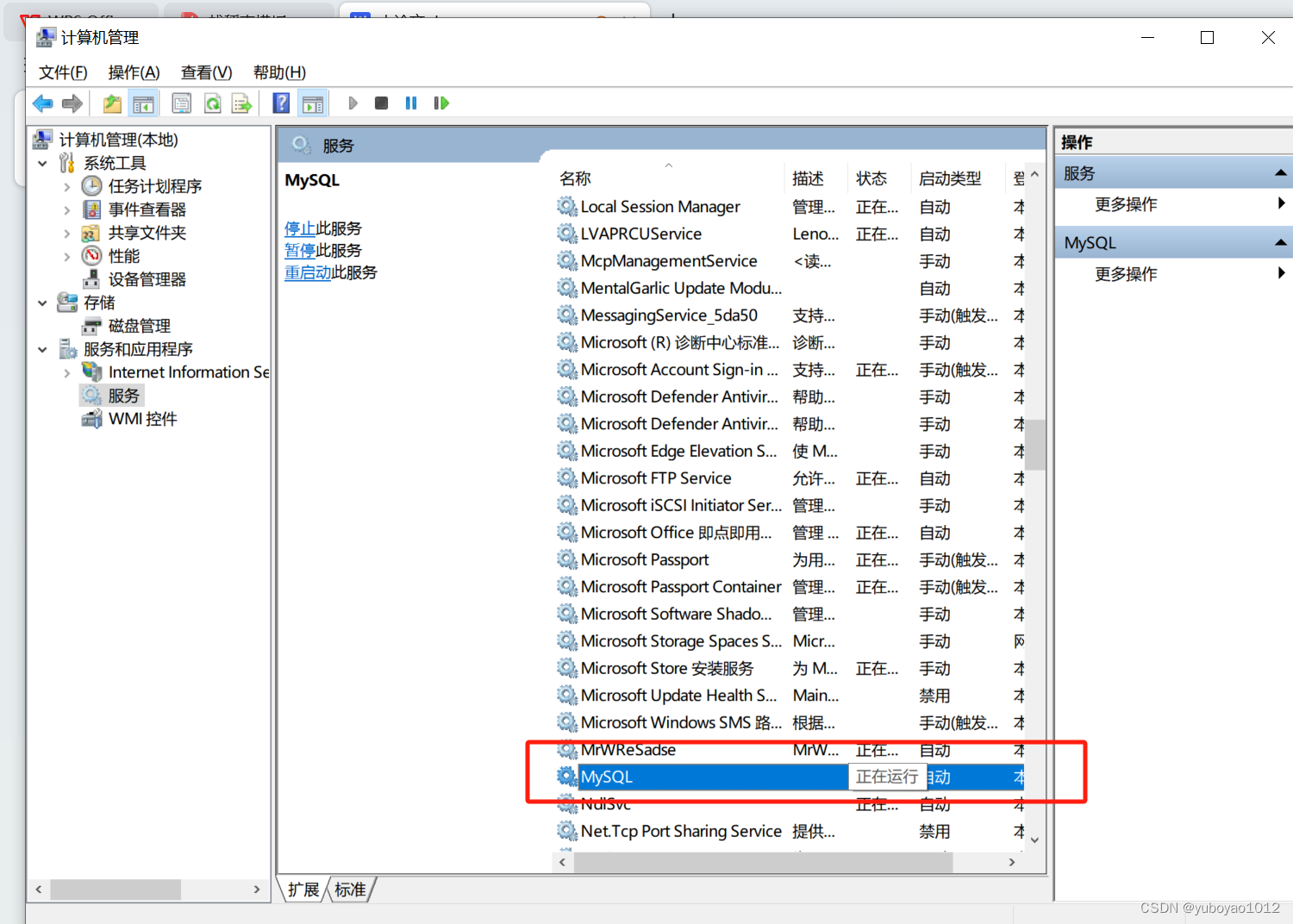Toggle the Show/Hide Console Tree icon
1293x924 pixels.
click(143, 103)
